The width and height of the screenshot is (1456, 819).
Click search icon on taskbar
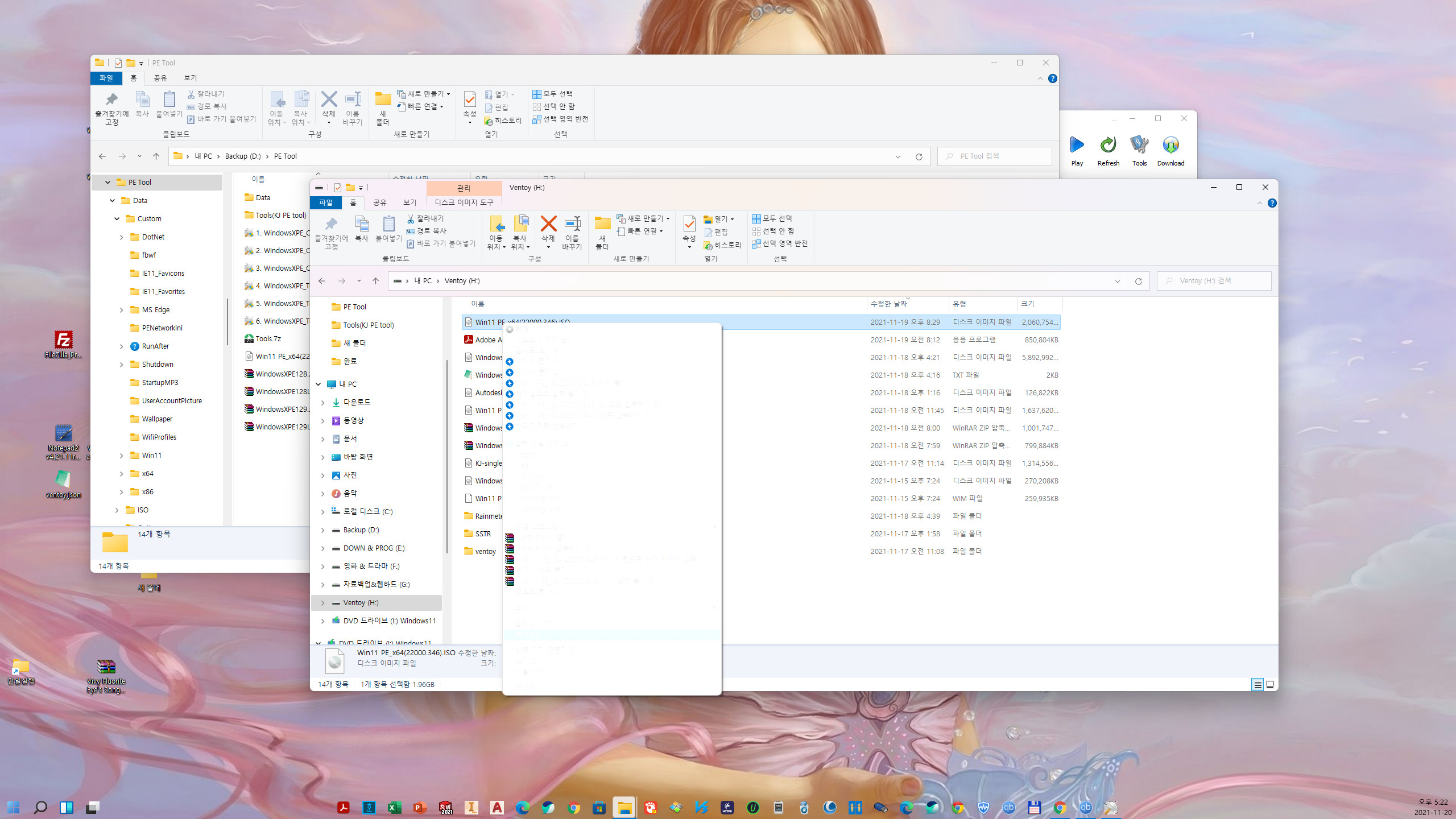pyautogui.click(x=40, y=807)
